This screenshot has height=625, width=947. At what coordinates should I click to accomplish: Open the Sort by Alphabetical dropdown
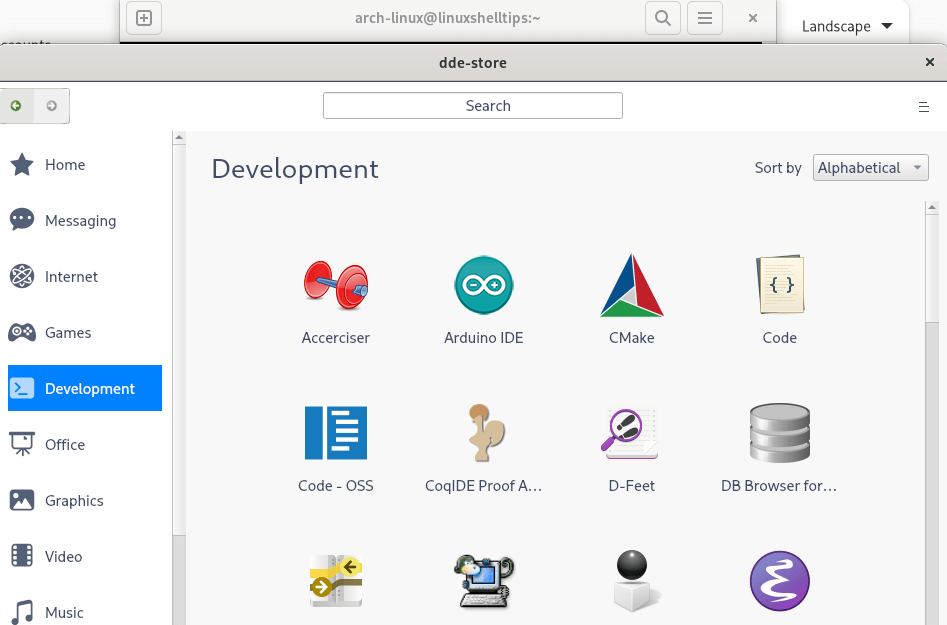click(870, 167)
